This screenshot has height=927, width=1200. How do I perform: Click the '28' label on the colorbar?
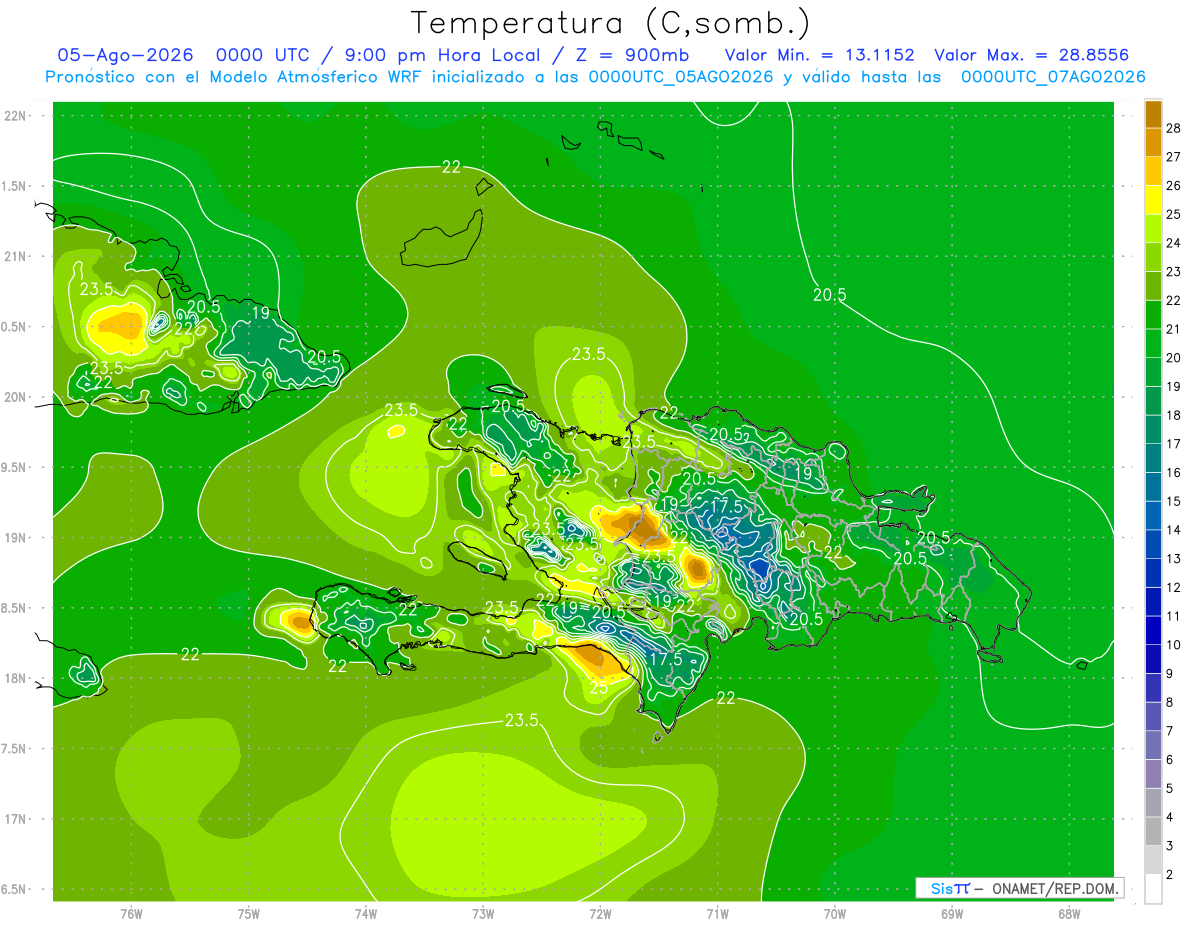[x=1174, y=128]
